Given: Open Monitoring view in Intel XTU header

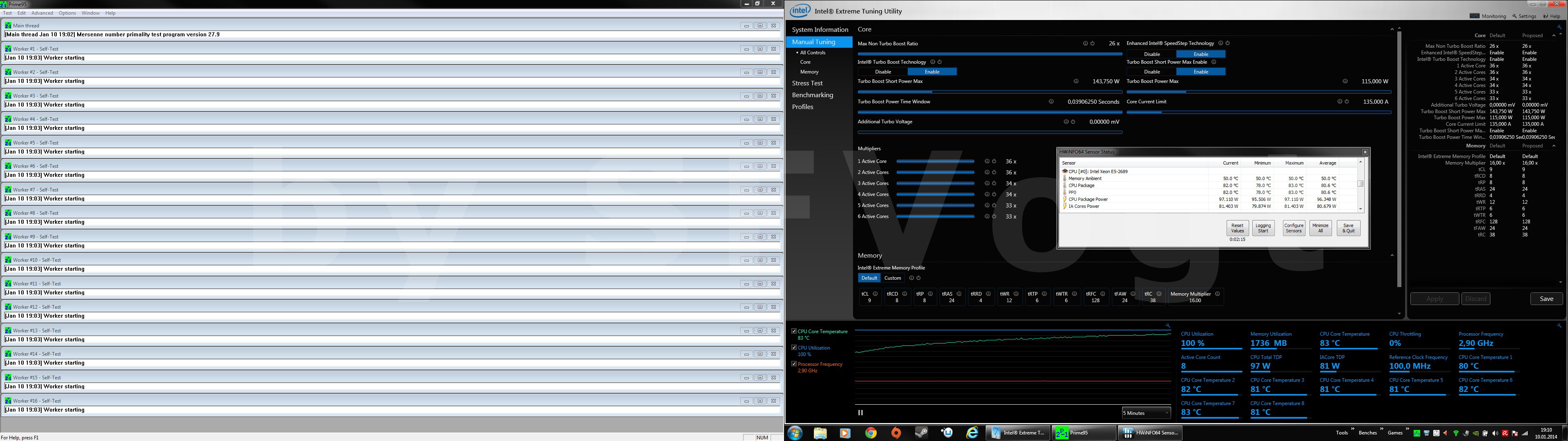Looking at the screenshot, I should pyautogui.click(x=1488, y=16).
